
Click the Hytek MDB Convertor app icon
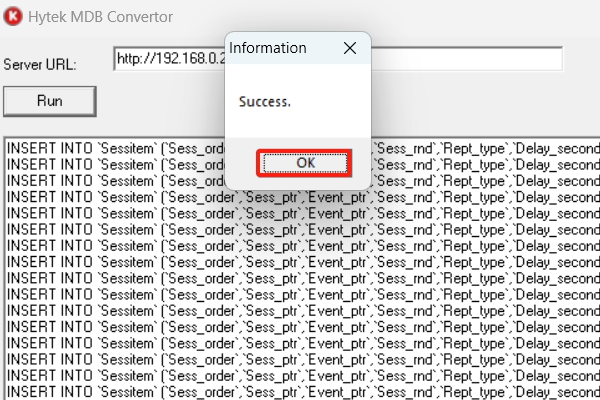click(x=12, y=17)
